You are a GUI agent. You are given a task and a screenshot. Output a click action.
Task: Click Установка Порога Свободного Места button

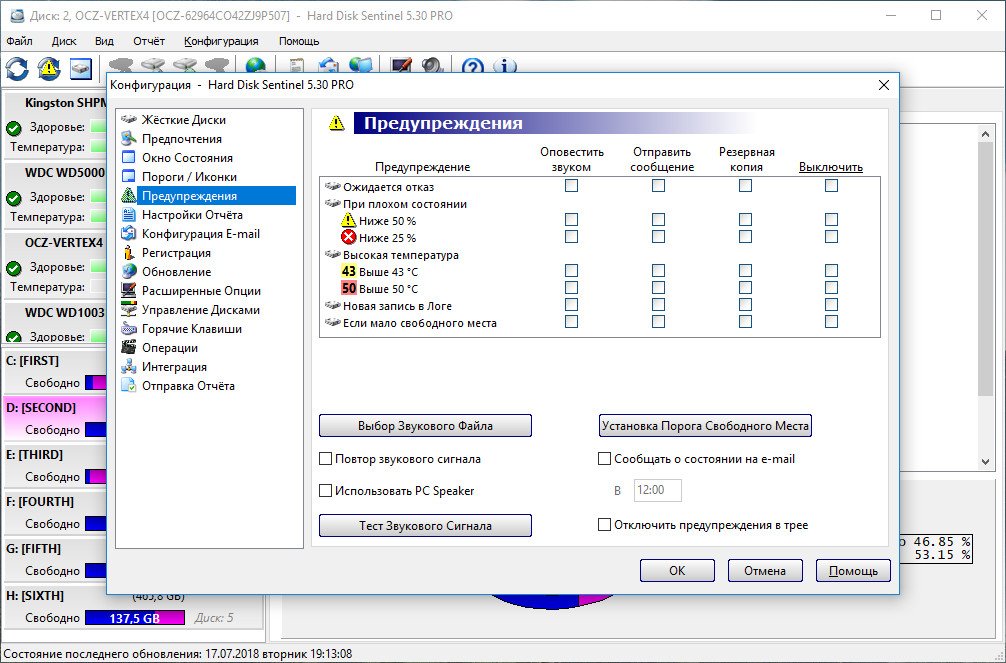pyautogui.click(x=705, y=426)
